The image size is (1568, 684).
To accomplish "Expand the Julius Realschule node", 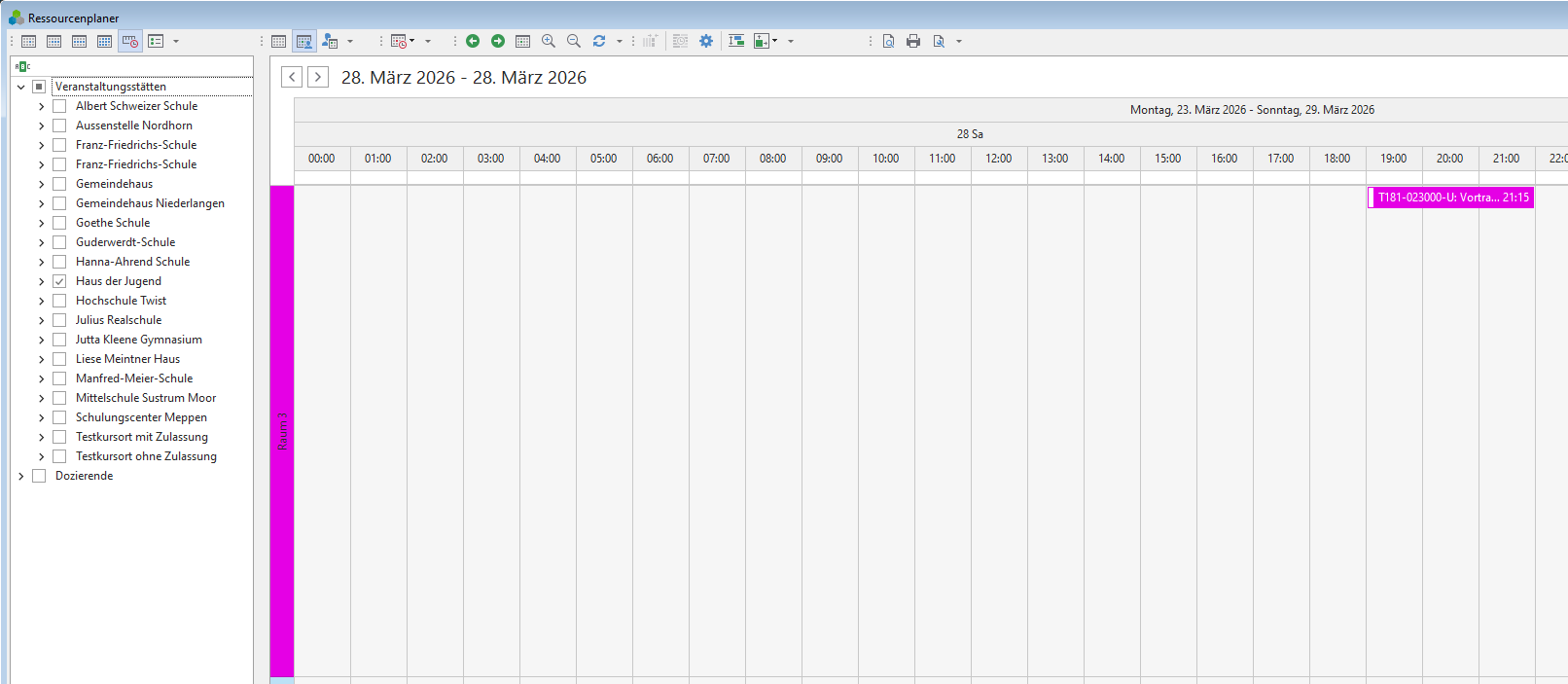I will coord(41,320).
